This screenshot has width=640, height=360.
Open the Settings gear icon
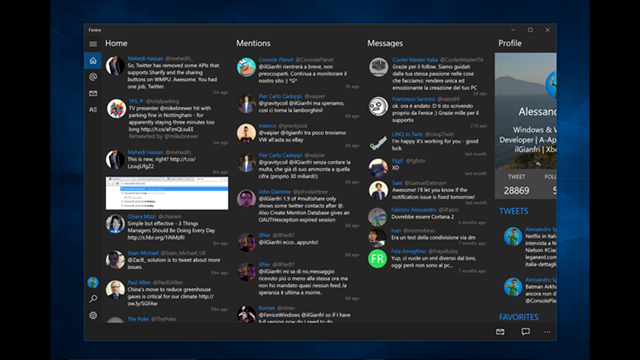pos(93,316)
